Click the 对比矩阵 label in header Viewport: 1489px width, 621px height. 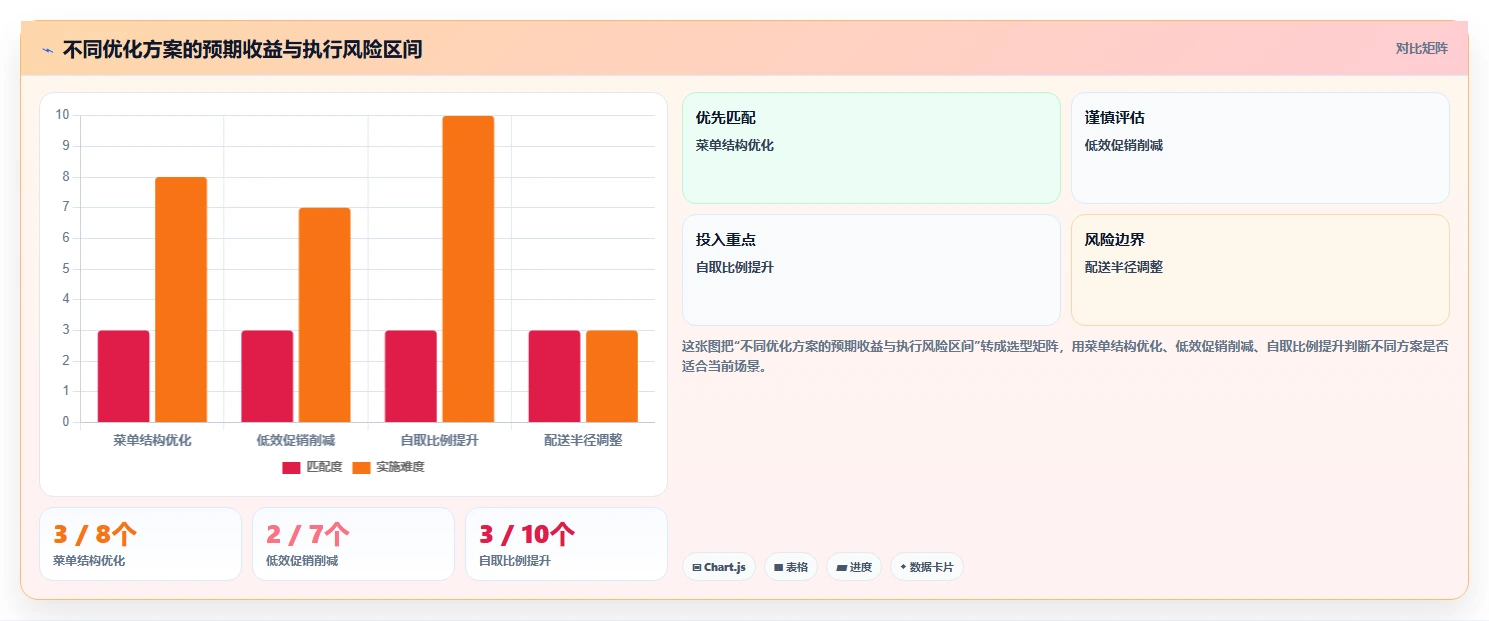pos(1421,48)
